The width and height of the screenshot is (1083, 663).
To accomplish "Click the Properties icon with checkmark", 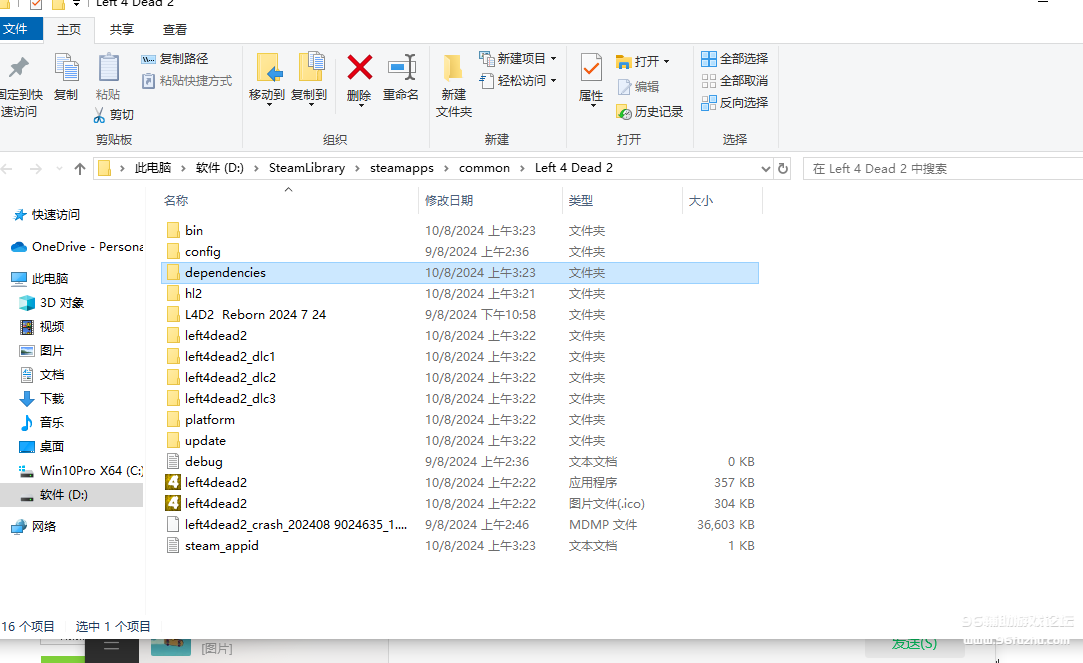I will [591, 70].
